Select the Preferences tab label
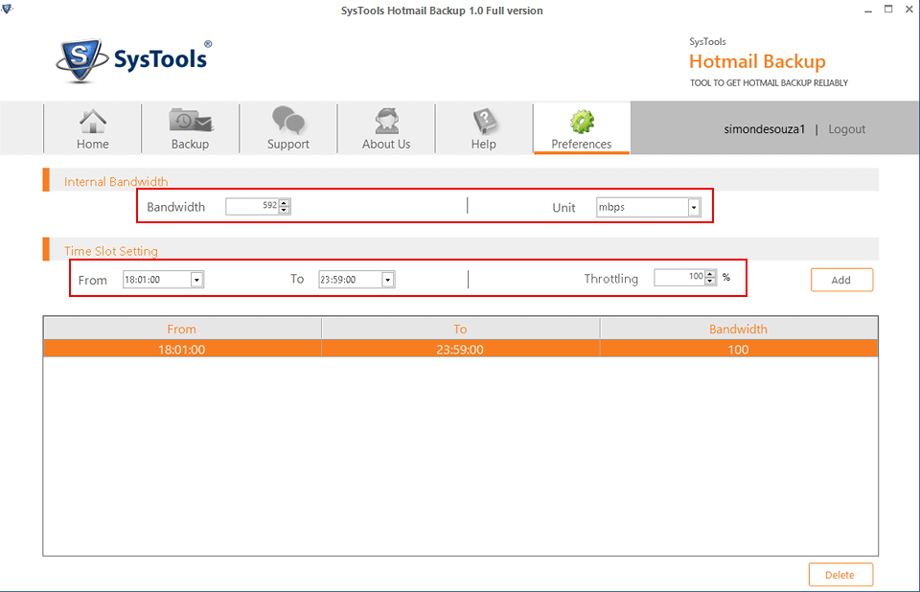 point(581,144)
